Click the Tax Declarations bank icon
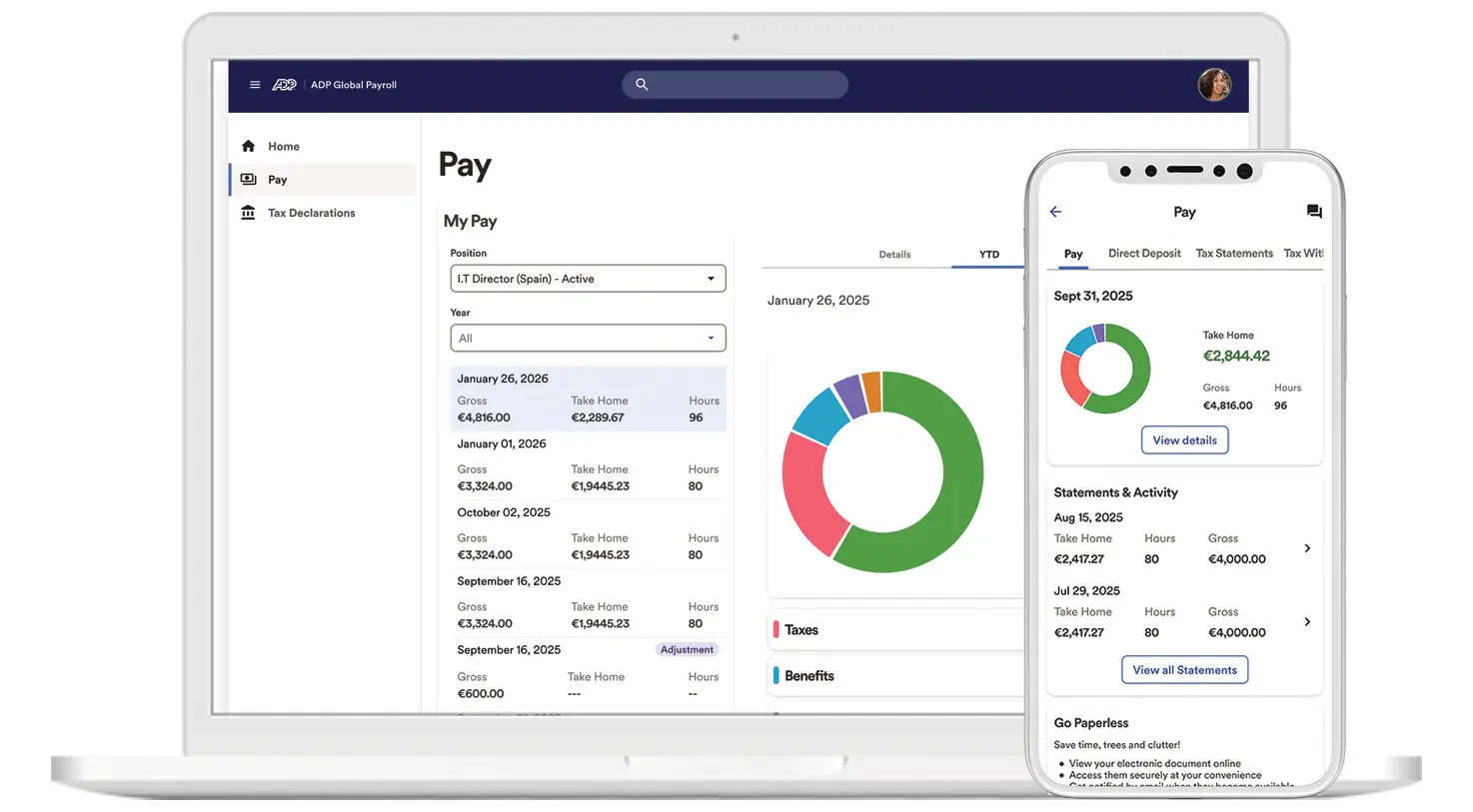Image resolution: width=1473 pixels, height=812 pixels. 248,213
